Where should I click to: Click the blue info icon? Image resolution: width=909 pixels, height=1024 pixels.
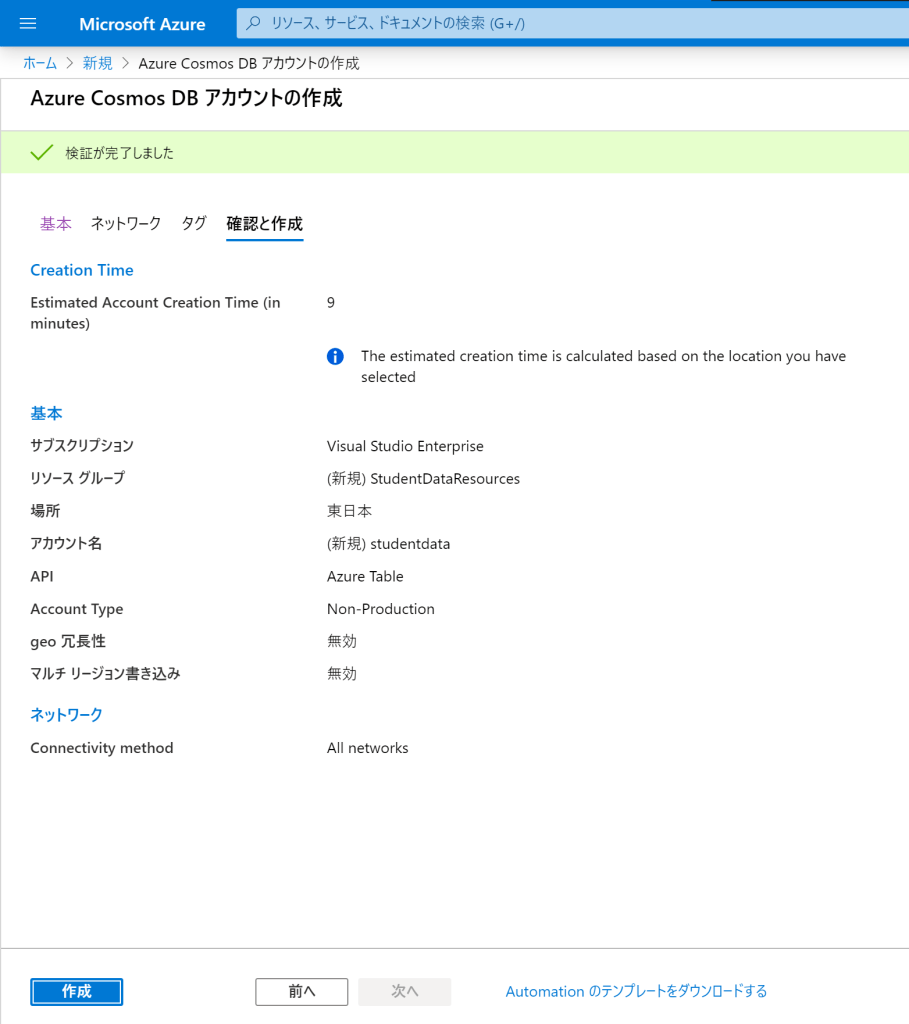pos(335,357)
